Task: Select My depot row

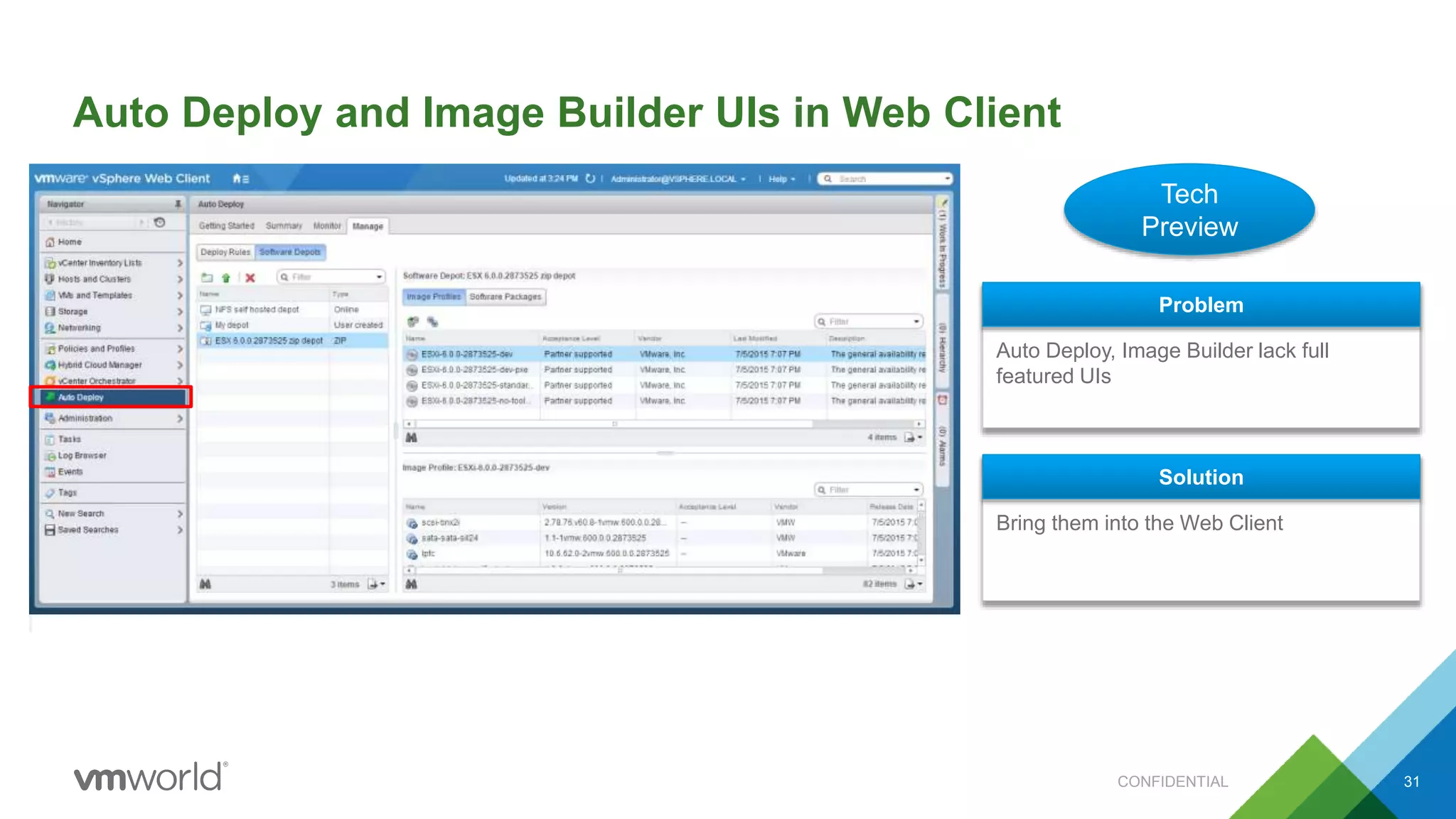Action: click(x=293, y=326)
